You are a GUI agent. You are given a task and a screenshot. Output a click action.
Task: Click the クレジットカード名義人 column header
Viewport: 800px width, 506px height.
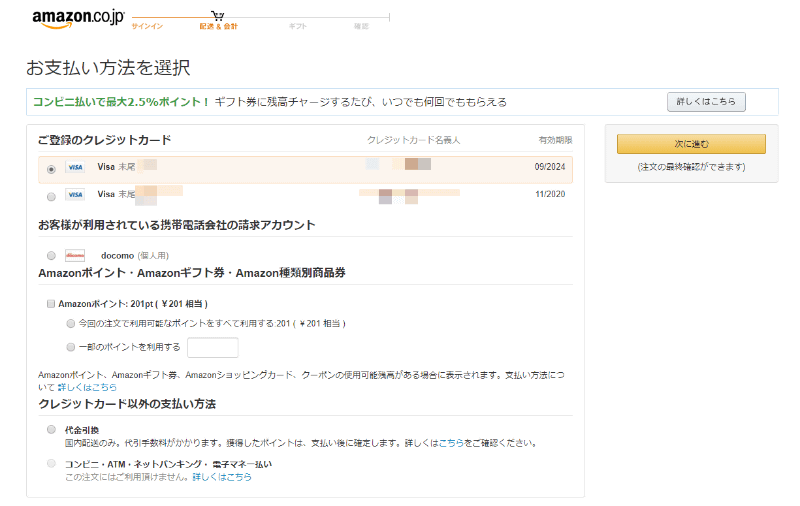[x=414, y=140]
